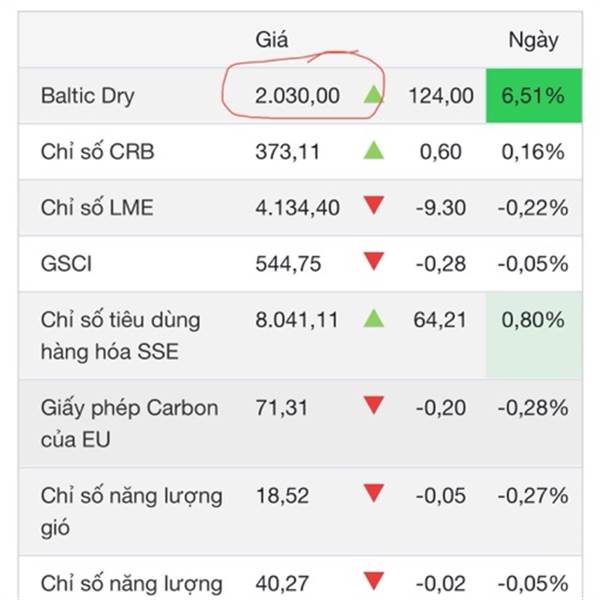Viewport: 600px width, 600px height.
Task: Open the Chỉ số LME entry
Action: 97,207
